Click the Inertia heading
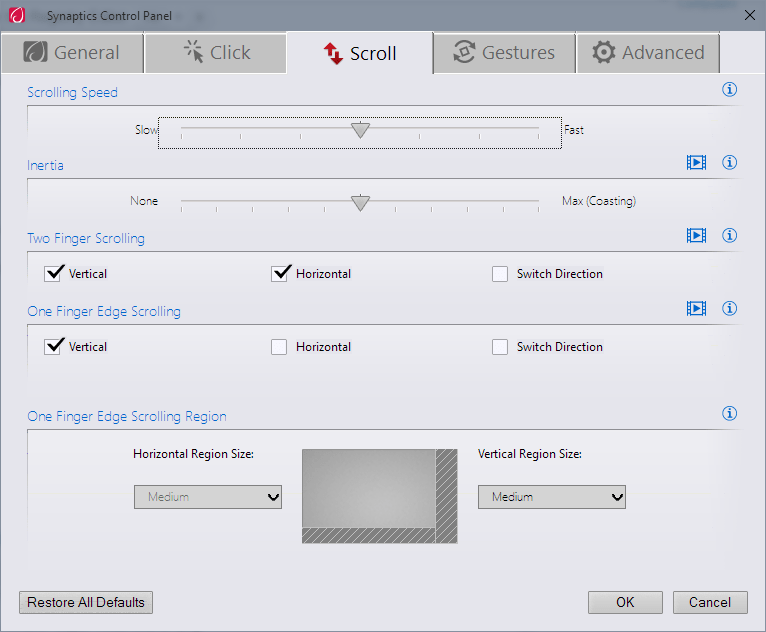The width and height of the screenshot is (766, 632). point(45,165)
